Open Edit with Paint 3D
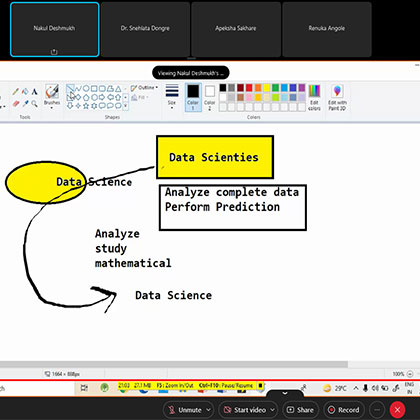The image size is (420, 420). tap(337, 97)
